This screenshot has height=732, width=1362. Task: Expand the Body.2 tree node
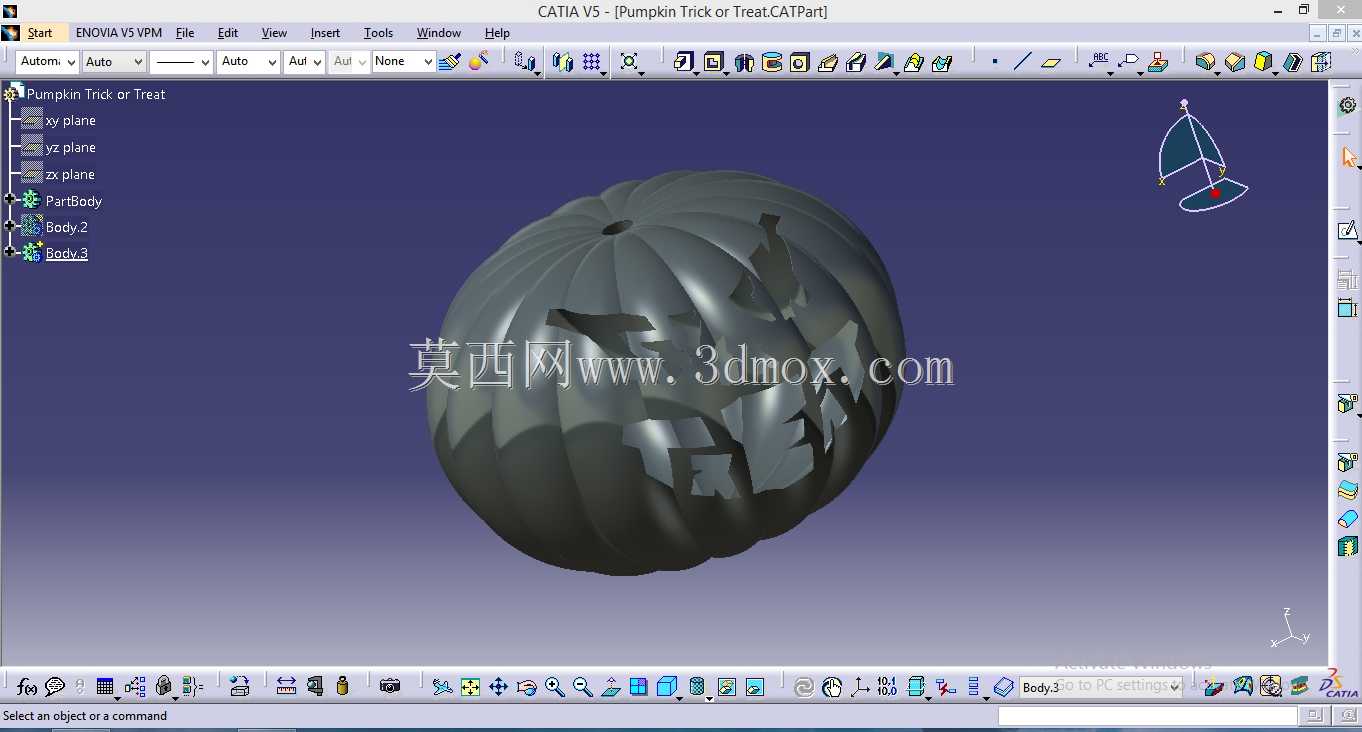tap(10, 226)
